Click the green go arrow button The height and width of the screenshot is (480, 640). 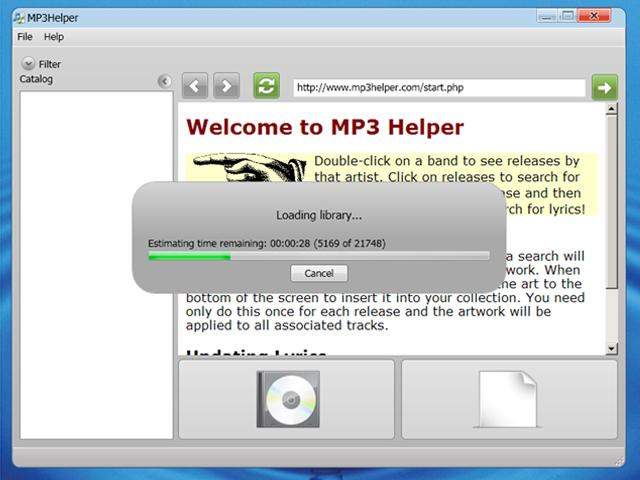604,87
